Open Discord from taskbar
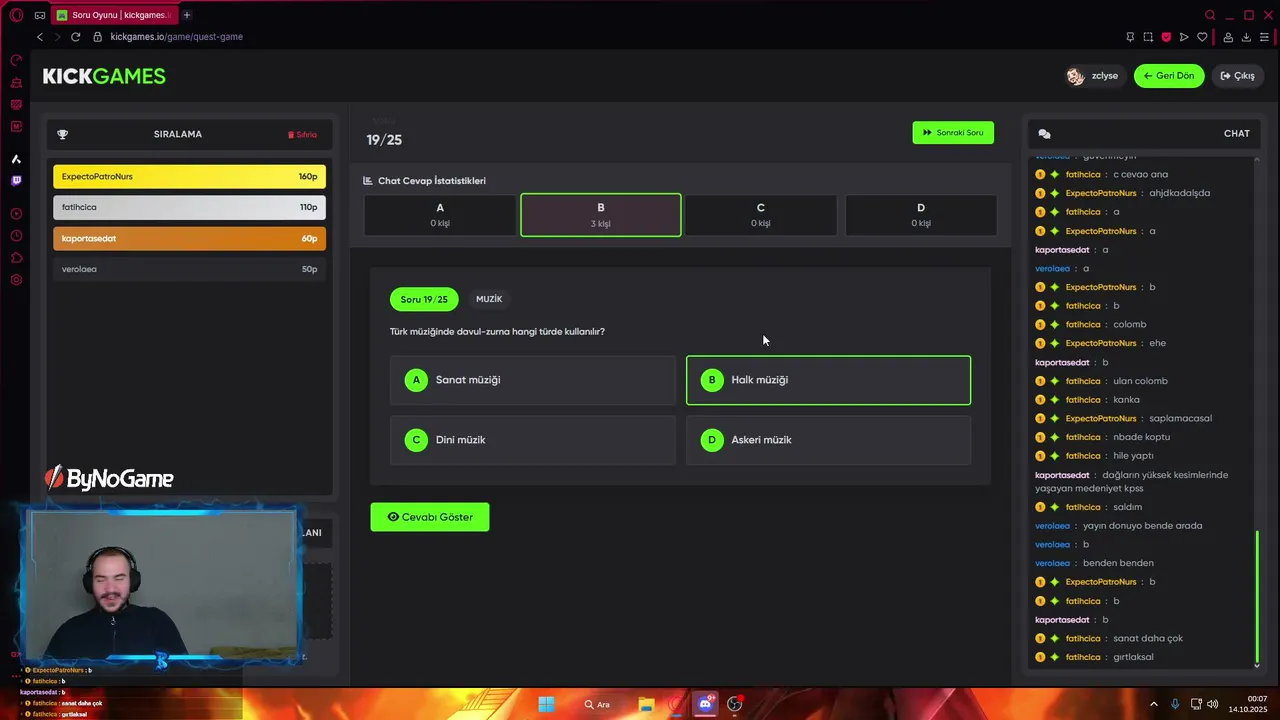The height and width of the screenshot is (720, 1280). [x=705, y=704]
